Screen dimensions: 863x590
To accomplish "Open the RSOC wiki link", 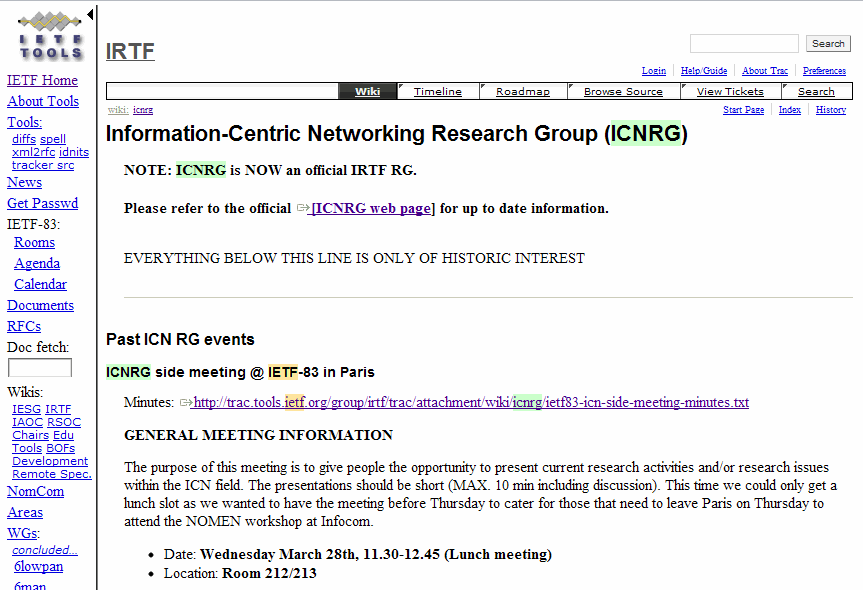I will (64, 422).
